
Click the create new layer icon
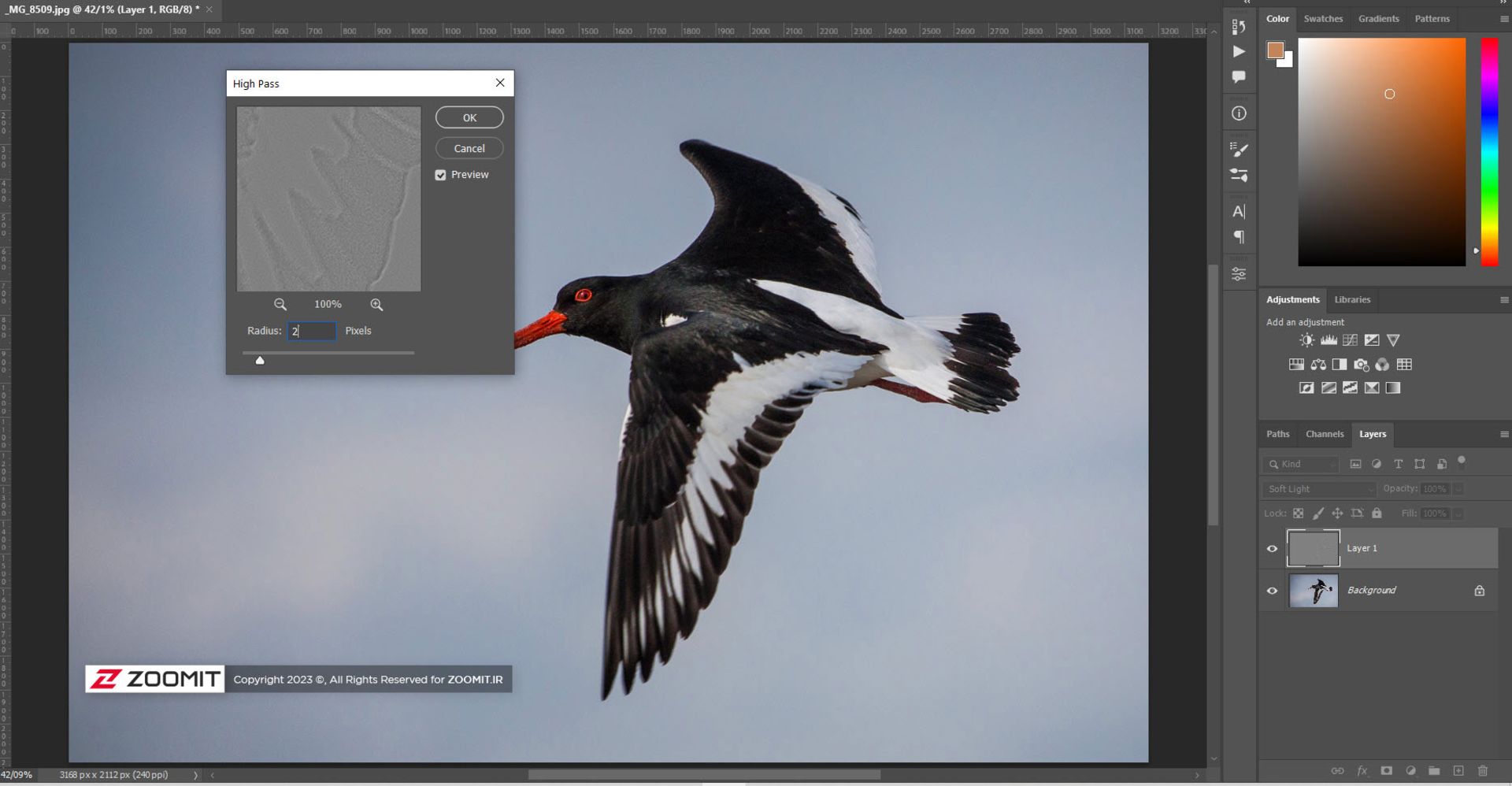(1458, 771)
